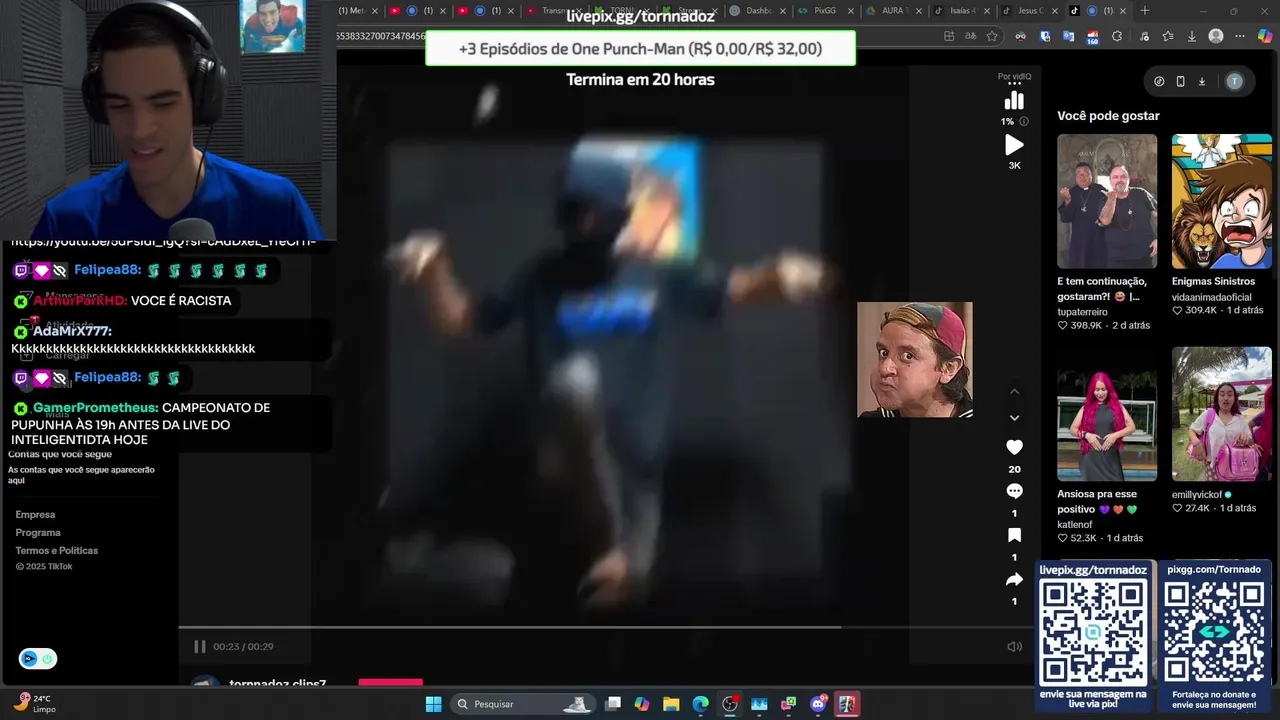The image size is (1280, 720).
Task: Open Copilot icon in browser toolbar
Action: 1266,36
